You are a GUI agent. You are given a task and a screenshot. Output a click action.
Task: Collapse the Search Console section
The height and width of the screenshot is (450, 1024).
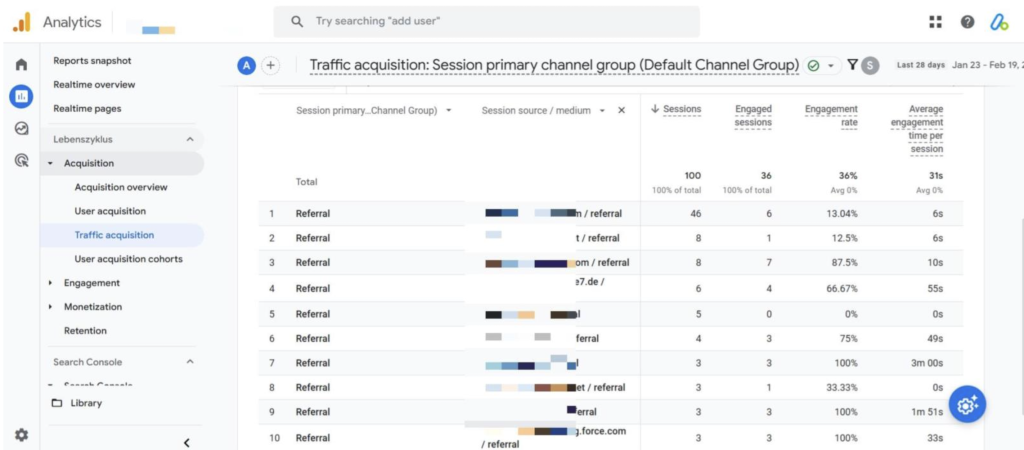coord(190,362)
